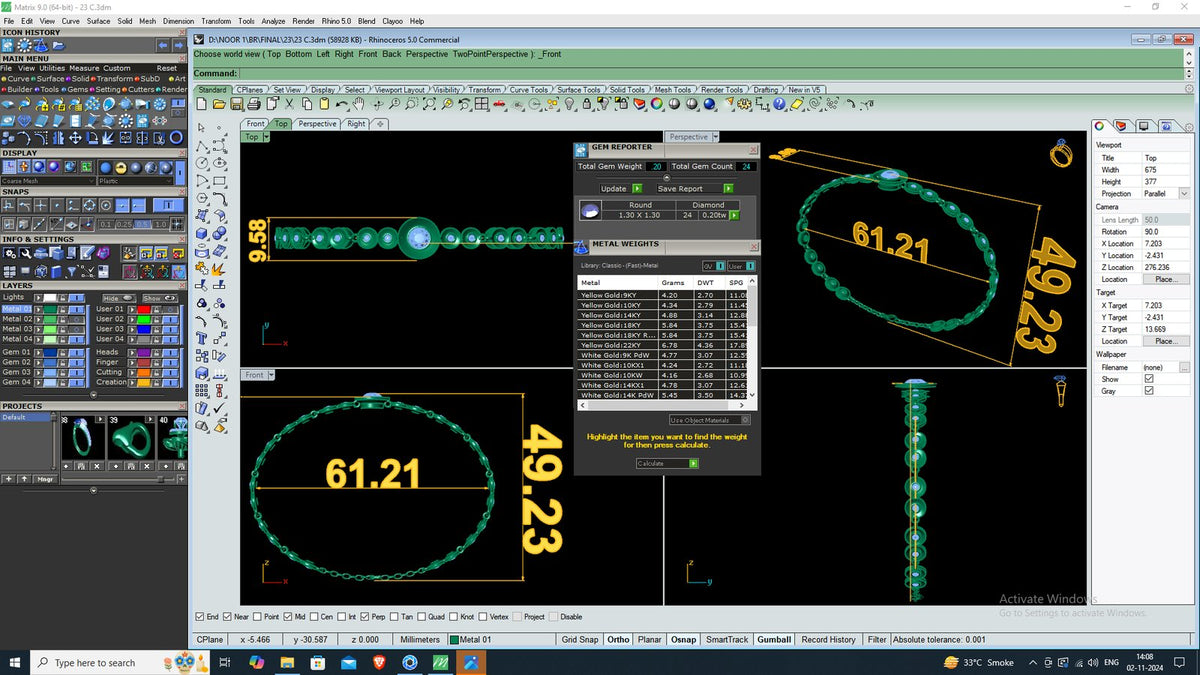Screen dimensions: 1200x675
Task: Open the Analyze menu
Action: 273,20
